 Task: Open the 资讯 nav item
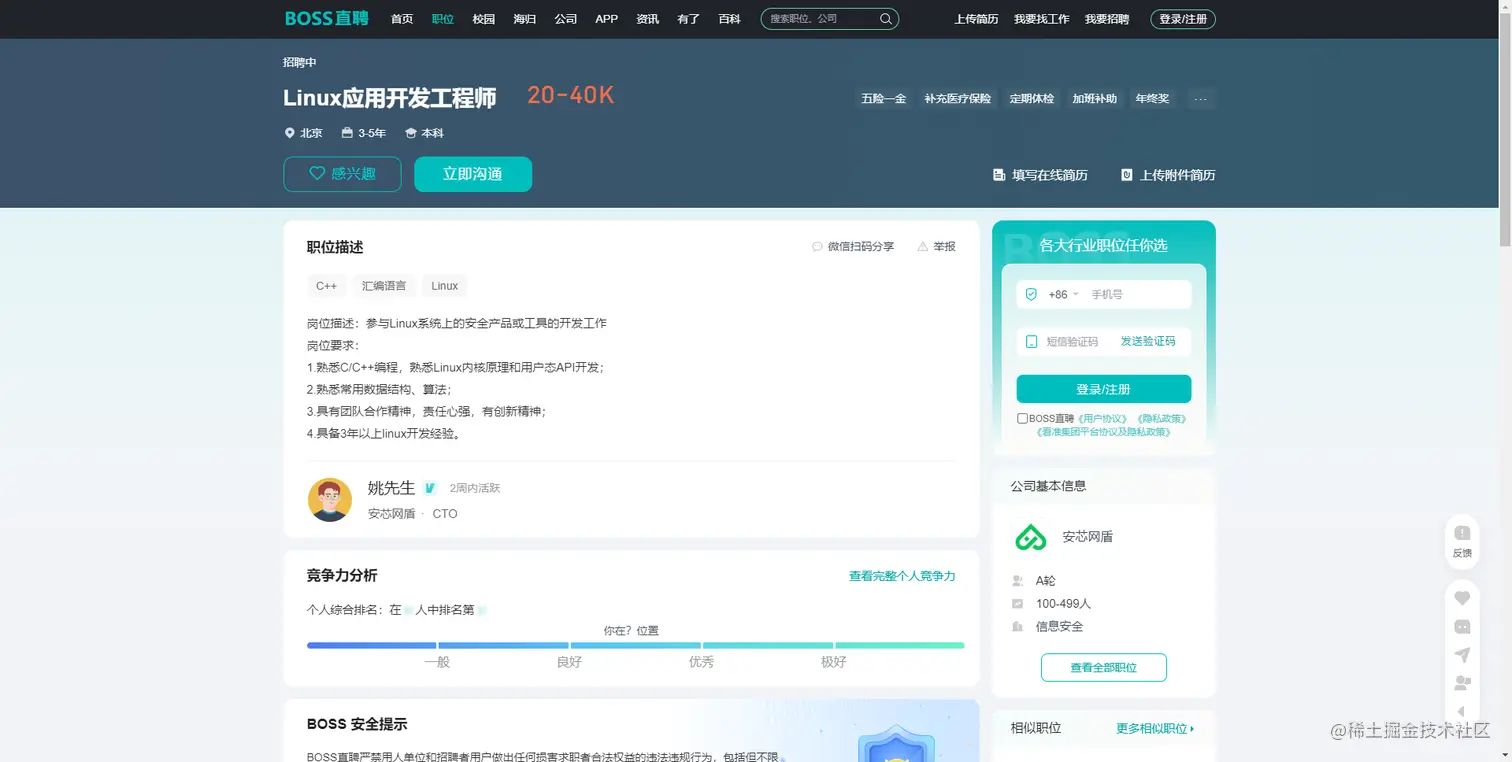[648, 19]
